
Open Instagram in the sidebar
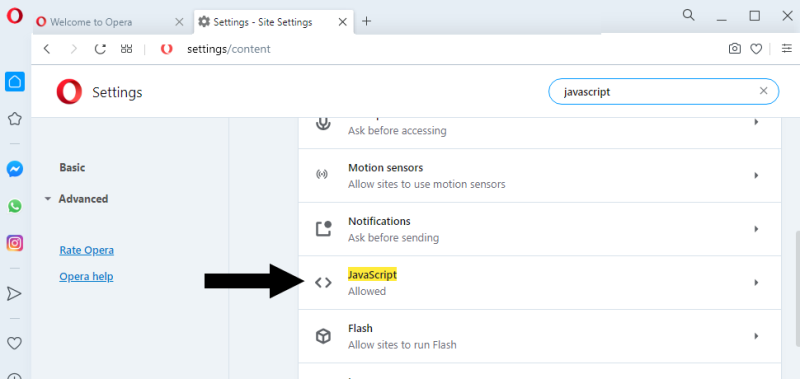click(x=15, y=243)
